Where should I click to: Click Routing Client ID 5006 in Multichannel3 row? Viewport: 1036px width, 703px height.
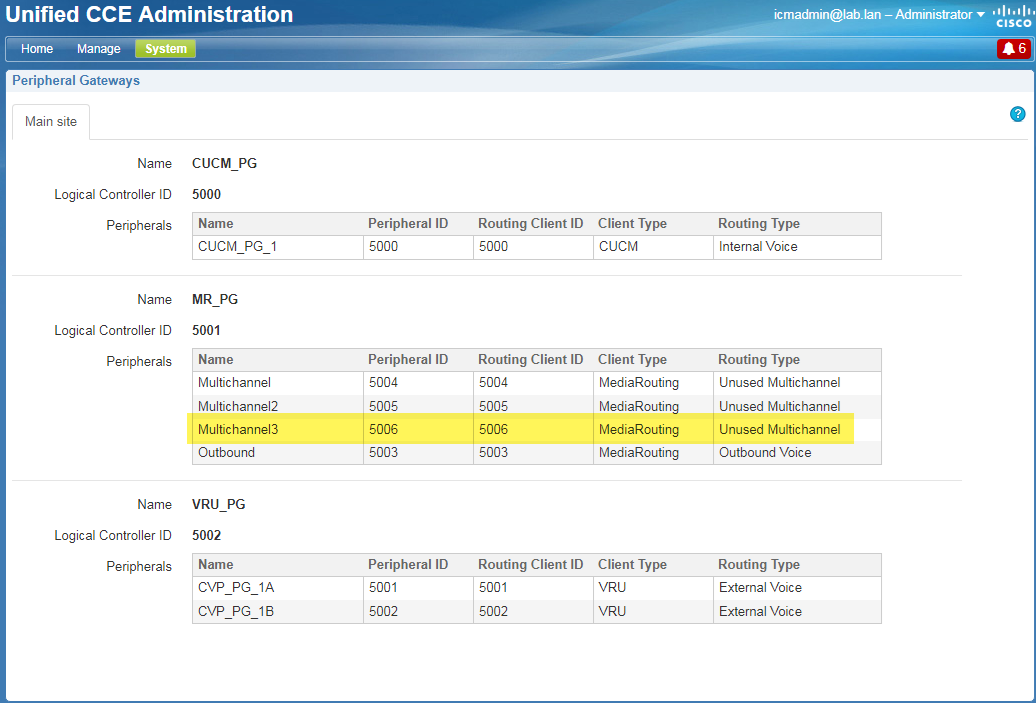click(533, 429)
